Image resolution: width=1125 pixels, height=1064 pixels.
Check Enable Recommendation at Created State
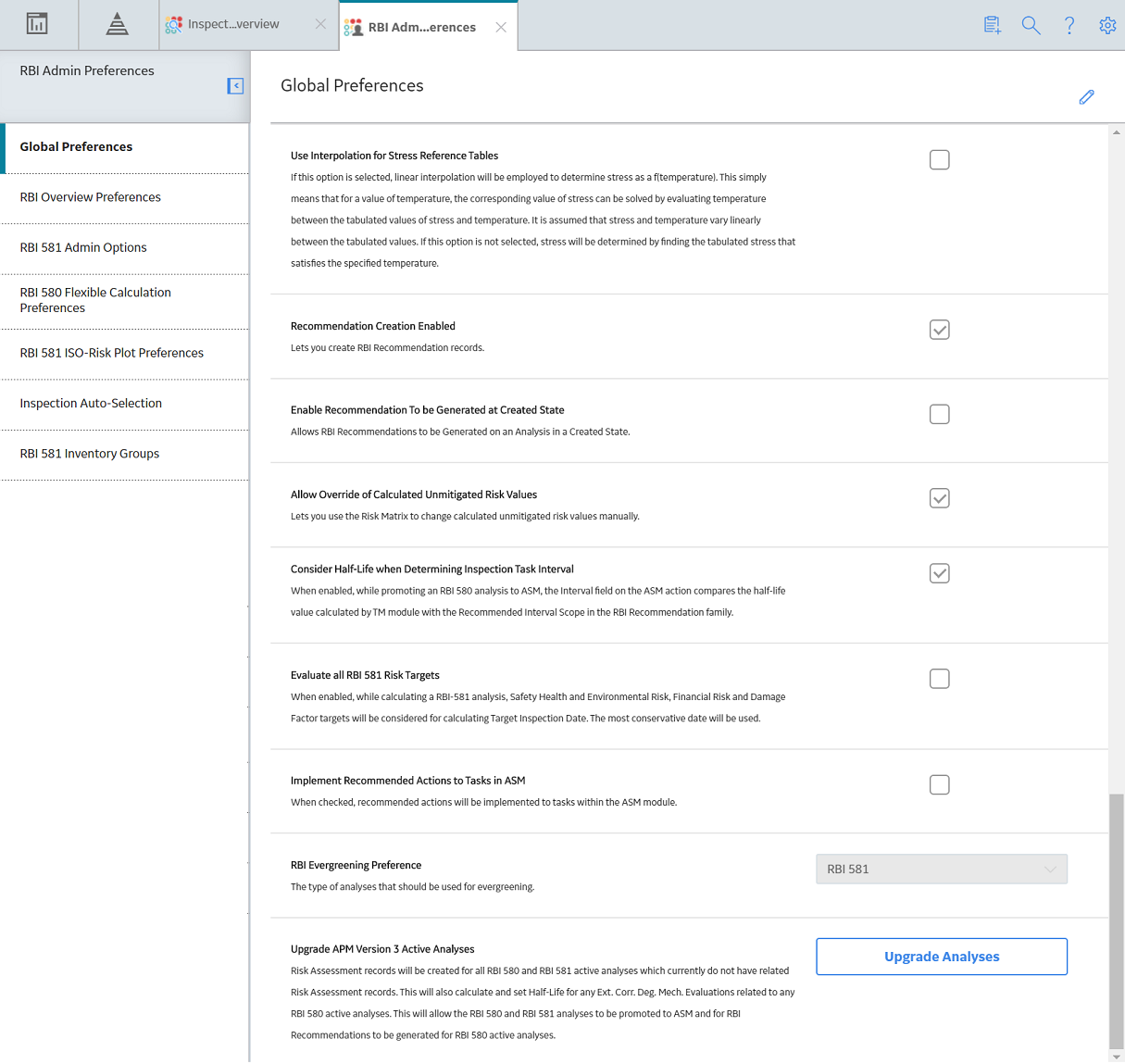tap(940, 414)
